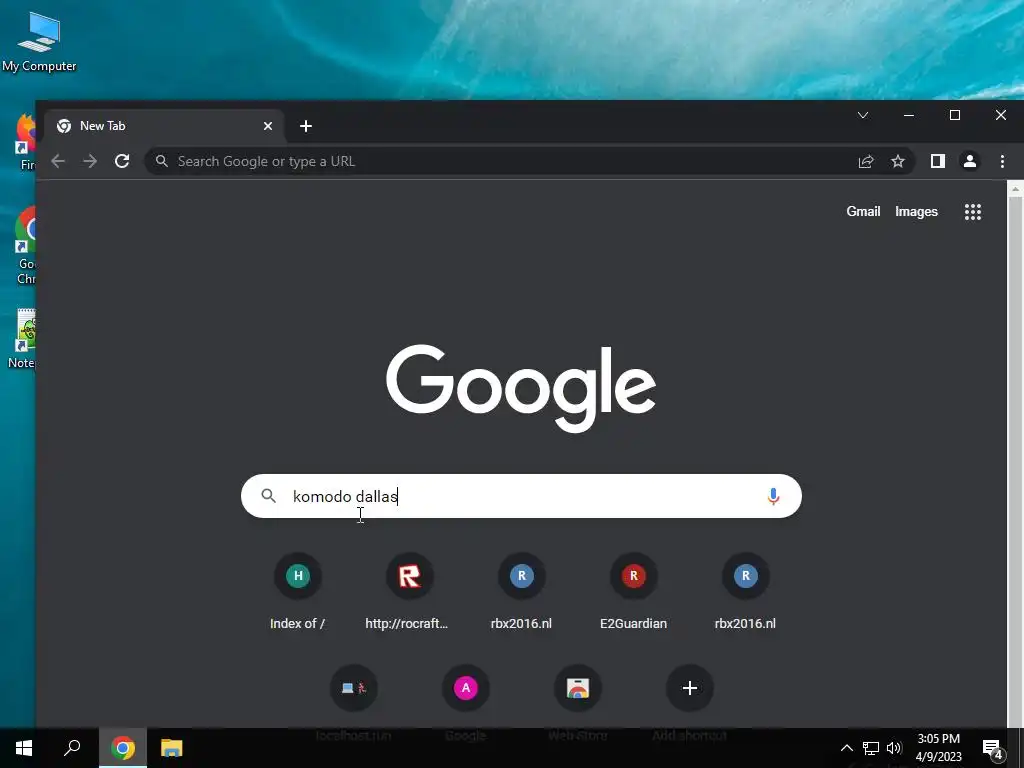Open the taskbar clock and date
The width and height of the screenshot is (1024, 768).
click(938, 748)
